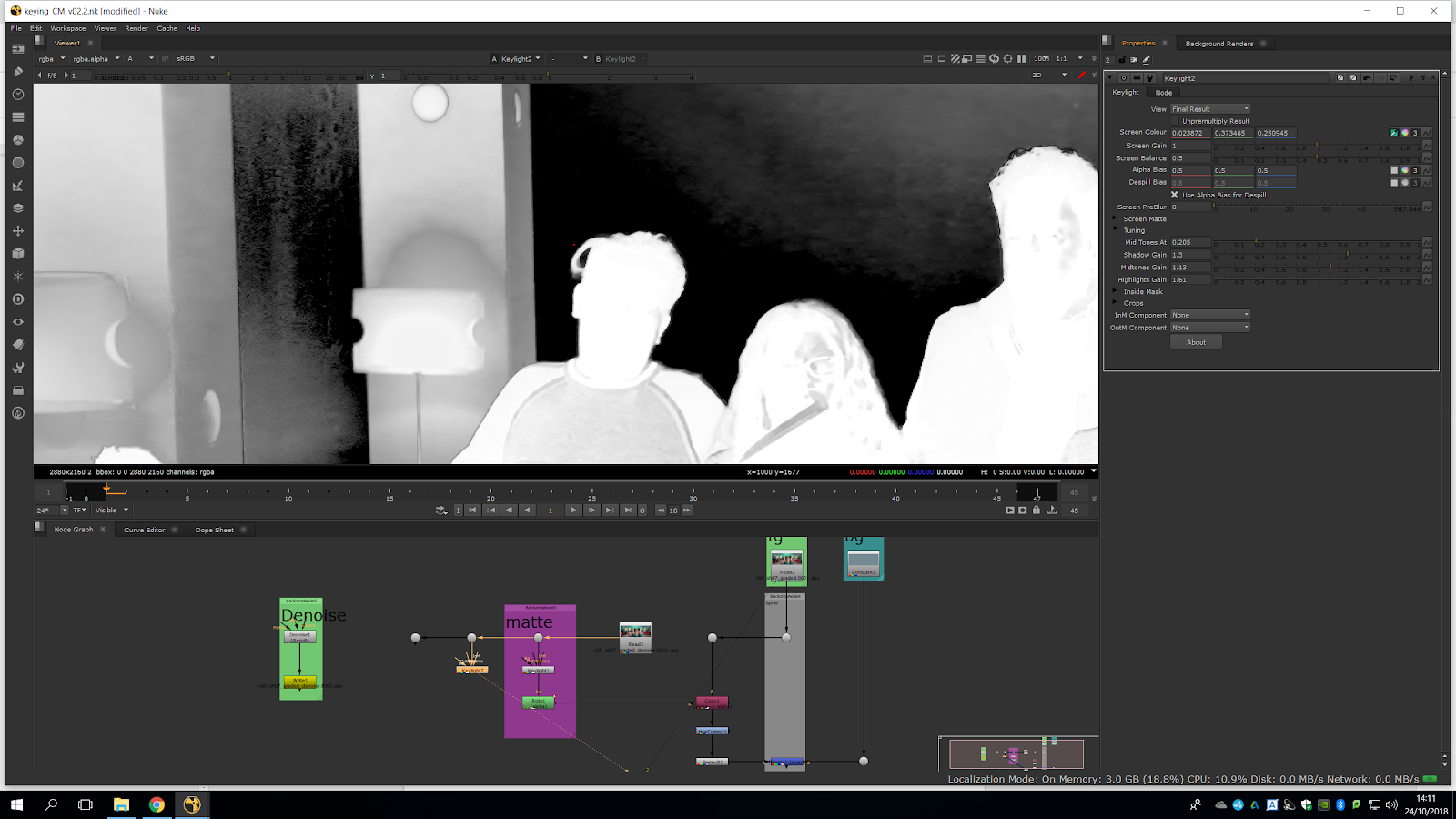1456x819 pixels.
Task: Open the Keyer nodes arrow icon
Action: [x=17, y=186]
